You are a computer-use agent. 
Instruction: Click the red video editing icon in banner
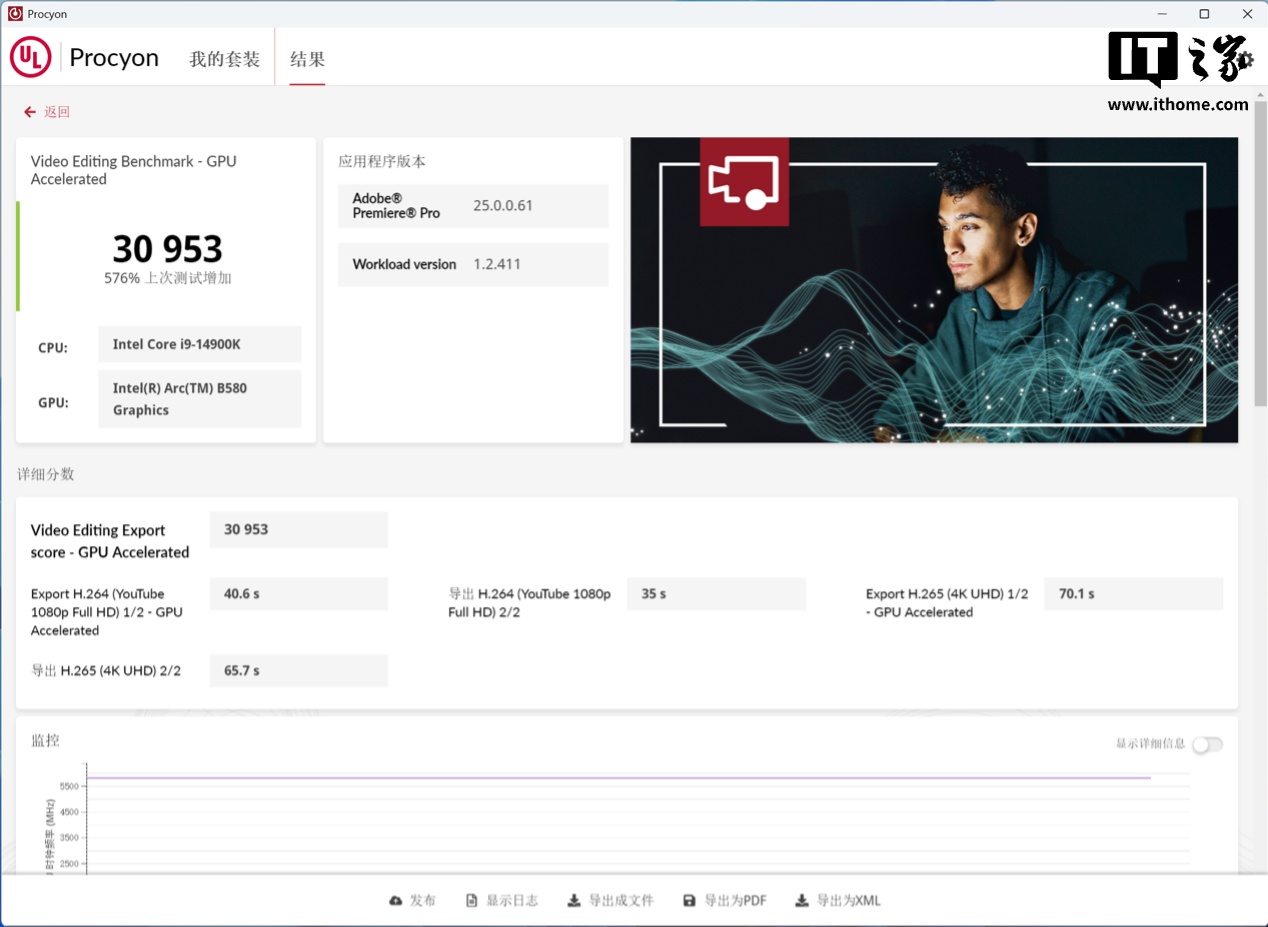point(744,182)
